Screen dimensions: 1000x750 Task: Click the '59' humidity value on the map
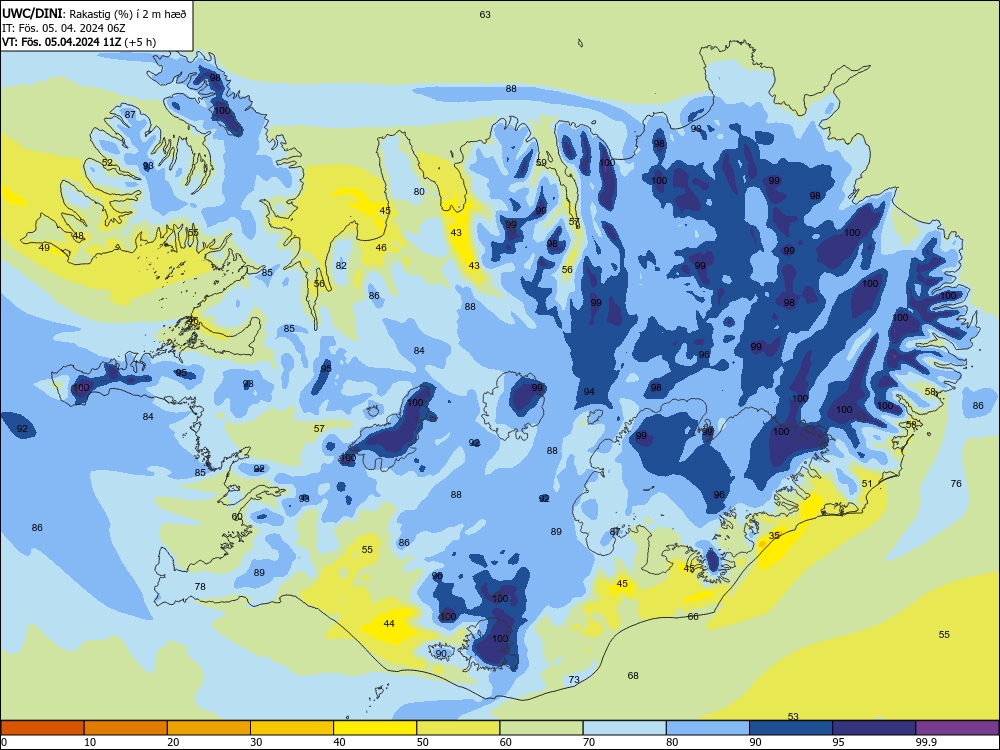tap(541, 163)
